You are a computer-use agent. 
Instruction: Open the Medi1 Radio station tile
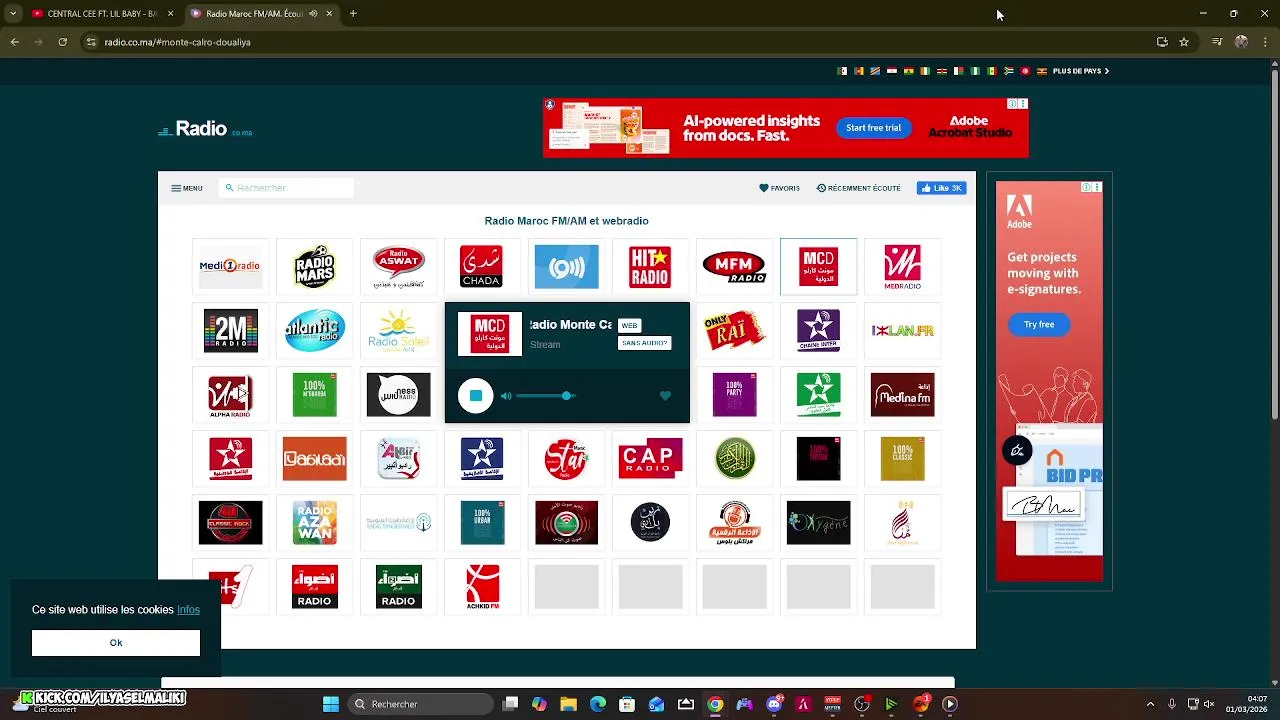coord(231,267)
